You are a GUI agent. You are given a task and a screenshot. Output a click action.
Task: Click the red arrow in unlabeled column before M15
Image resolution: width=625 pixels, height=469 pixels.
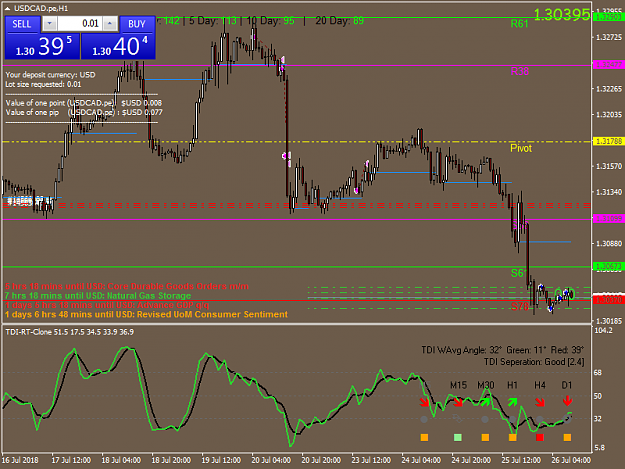424,402
